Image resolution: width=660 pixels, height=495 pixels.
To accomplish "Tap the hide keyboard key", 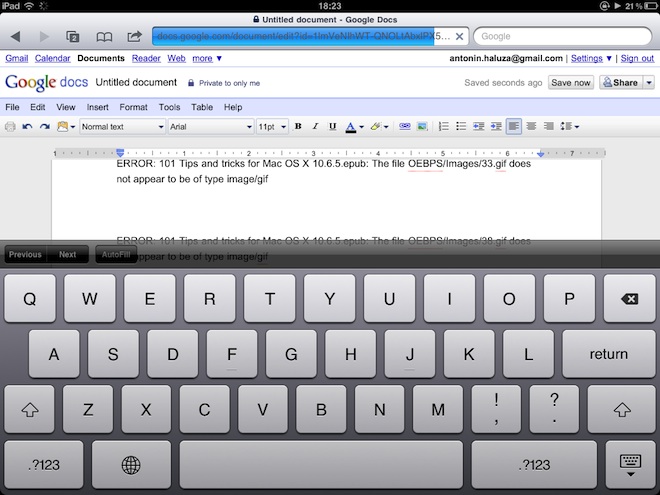I will pyautogui.click(x=630, y=465).
